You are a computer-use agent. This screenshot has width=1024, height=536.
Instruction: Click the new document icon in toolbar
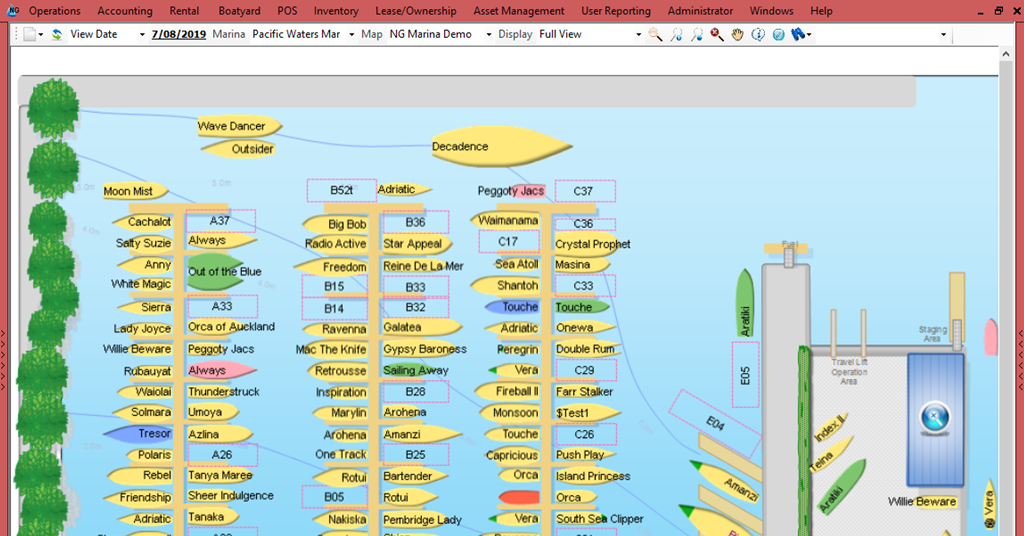(29, 34)
